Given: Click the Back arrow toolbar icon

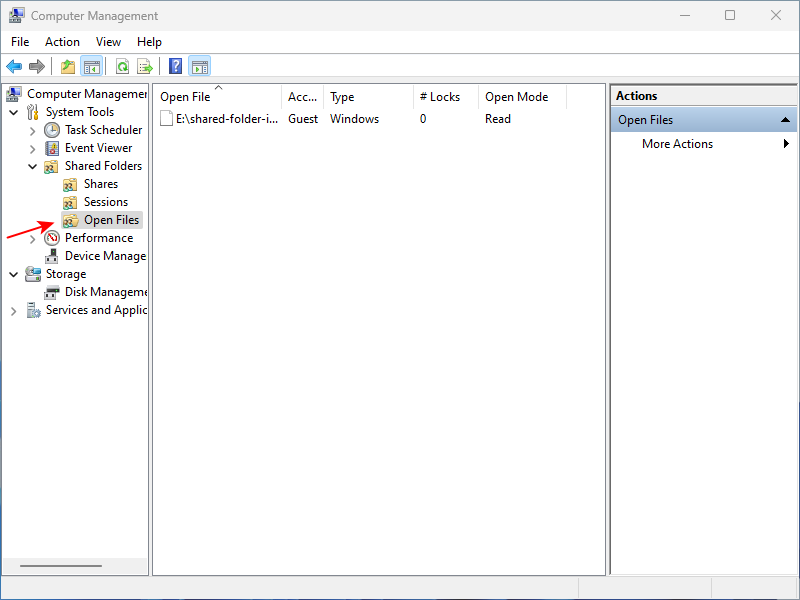Looking at the screenshot, I should (14, 66).
